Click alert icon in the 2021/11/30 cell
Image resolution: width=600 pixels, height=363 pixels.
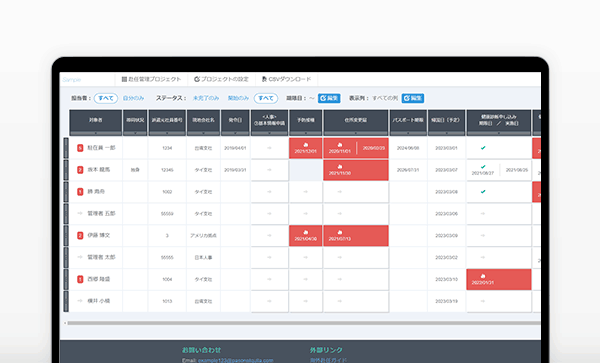click(339, 167)
